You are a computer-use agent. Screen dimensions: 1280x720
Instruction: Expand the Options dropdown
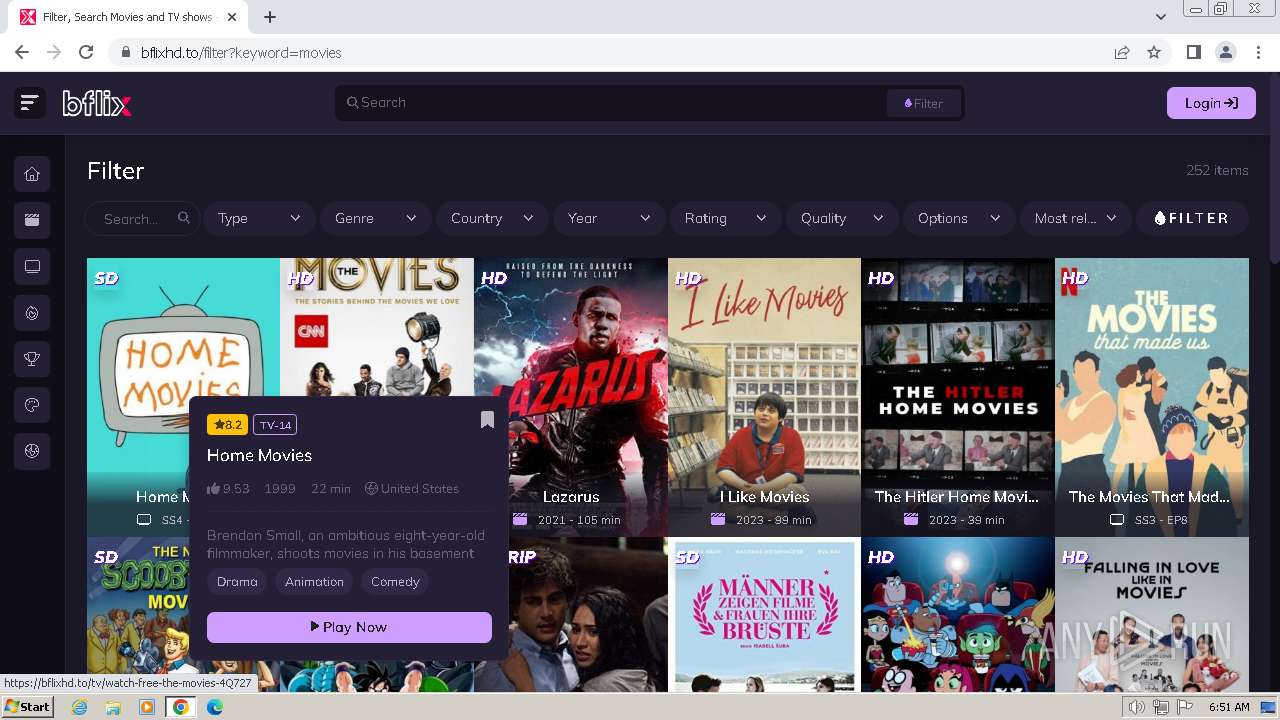click(x=959, y=218)
